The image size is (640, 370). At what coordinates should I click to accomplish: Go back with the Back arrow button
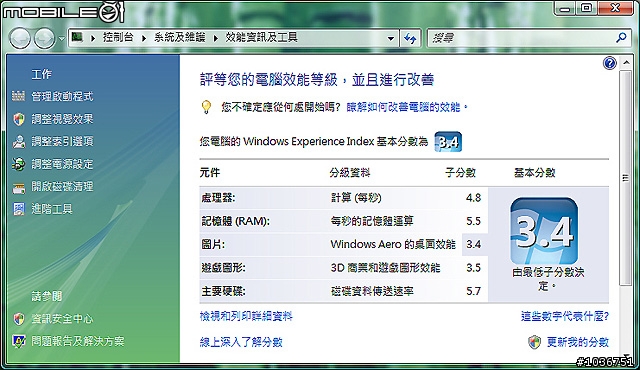(19, 39)
